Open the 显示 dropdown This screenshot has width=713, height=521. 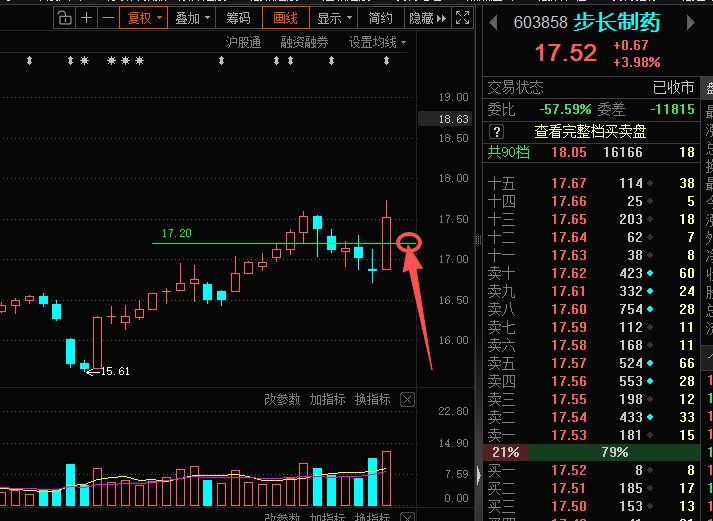click(x=334, y=18)
